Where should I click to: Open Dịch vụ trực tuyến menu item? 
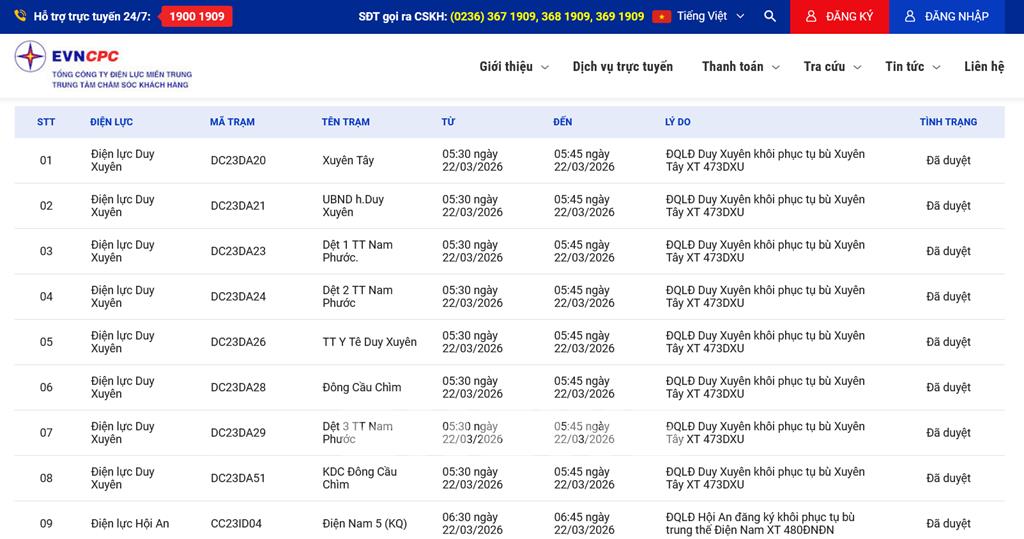(622, 67)
